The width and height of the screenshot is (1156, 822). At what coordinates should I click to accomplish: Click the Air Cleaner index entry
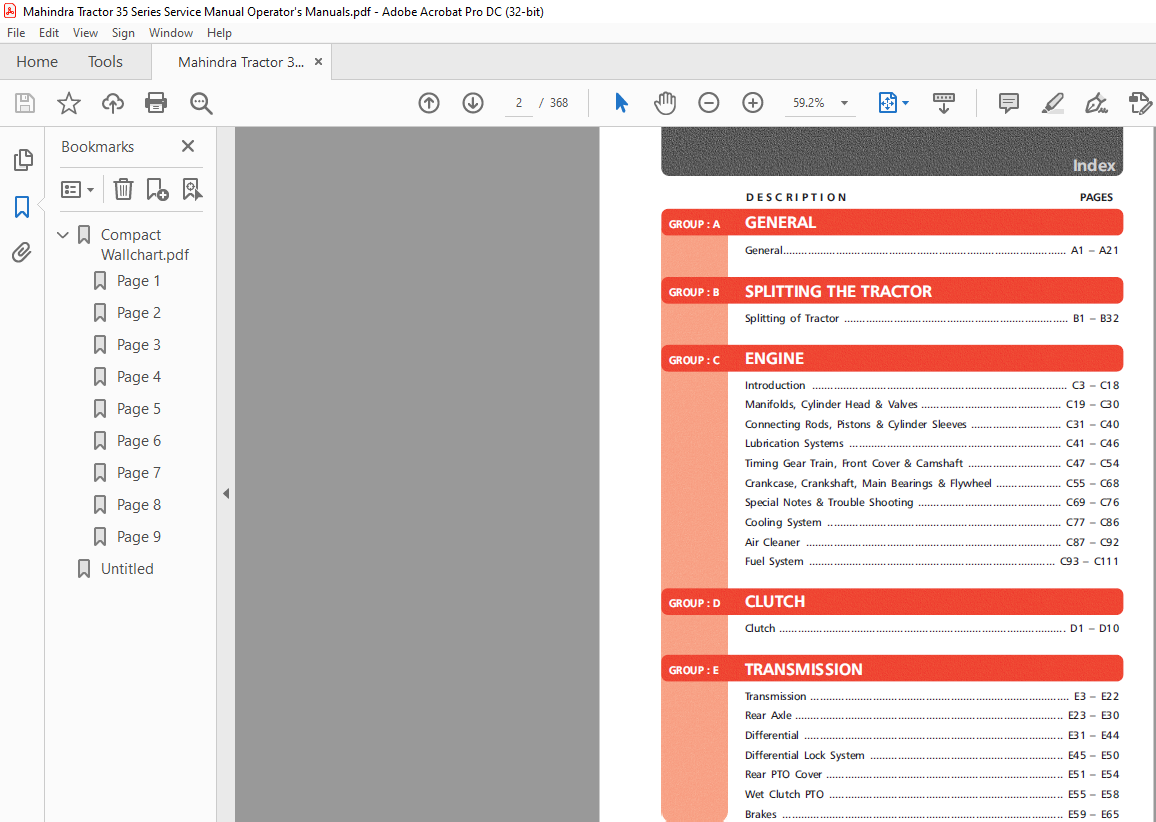(931, 543)
